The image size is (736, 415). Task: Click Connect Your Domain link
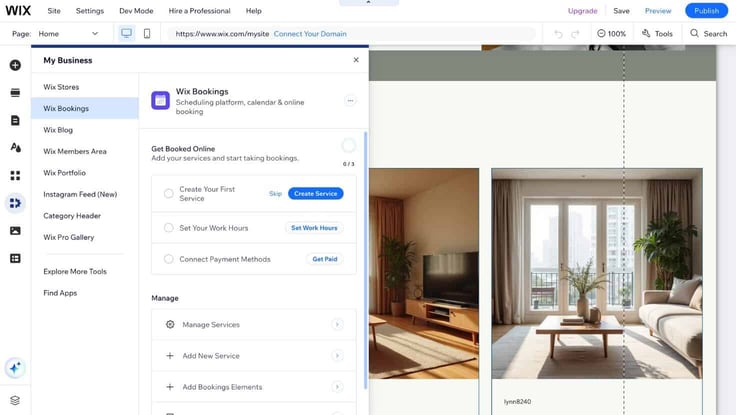pyautogui.click(x=310, y=34)
